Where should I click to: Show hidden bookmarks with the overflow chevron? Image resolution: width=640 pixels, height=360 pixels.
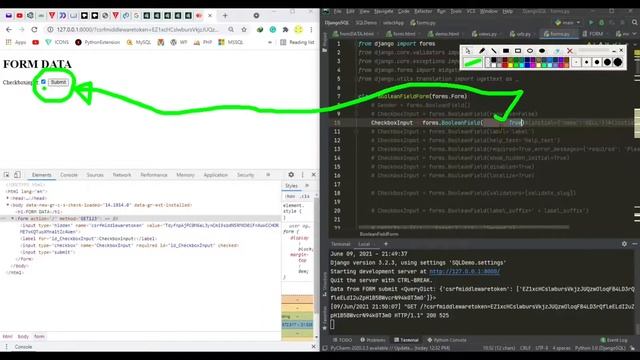[269, 42]
